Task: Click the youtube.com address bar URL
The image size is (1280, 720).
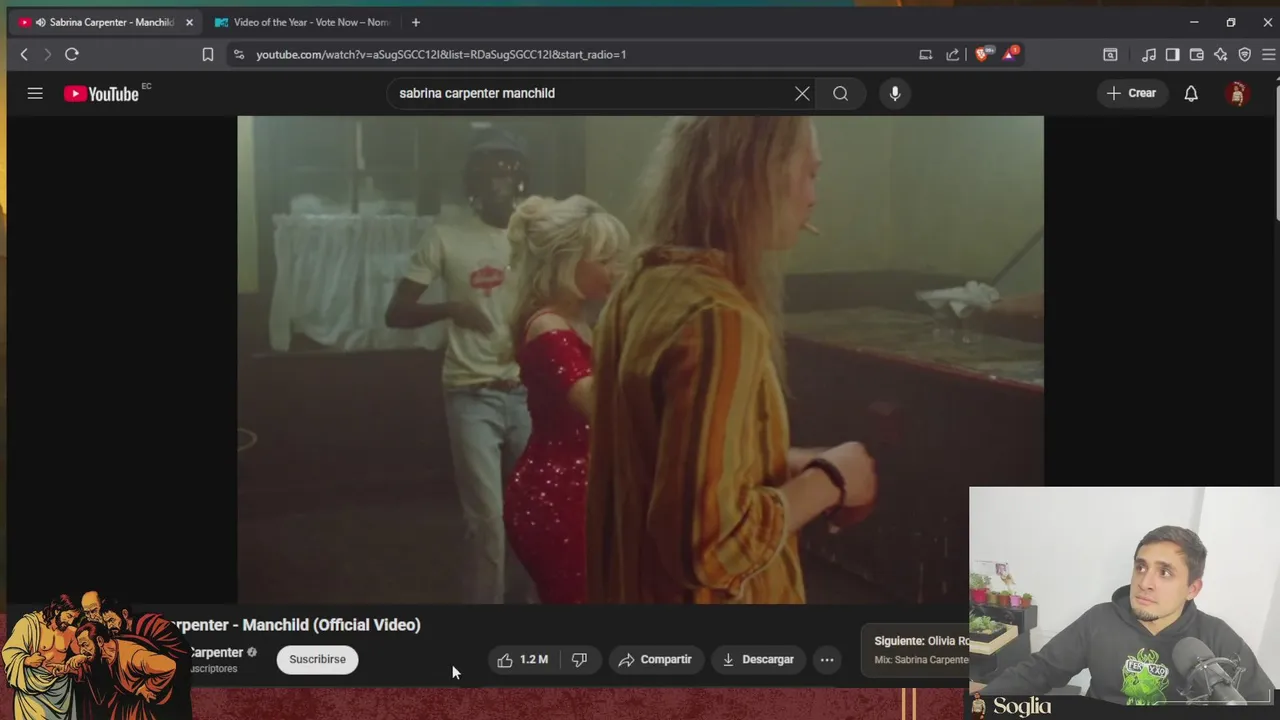Action: (441, 54)
